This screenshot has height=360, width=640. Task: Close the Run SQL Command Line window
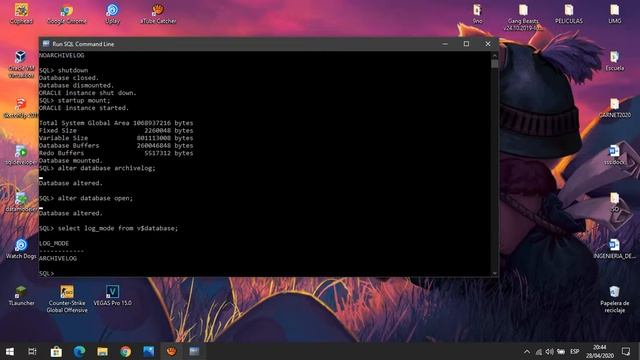[x=488, y=44]
